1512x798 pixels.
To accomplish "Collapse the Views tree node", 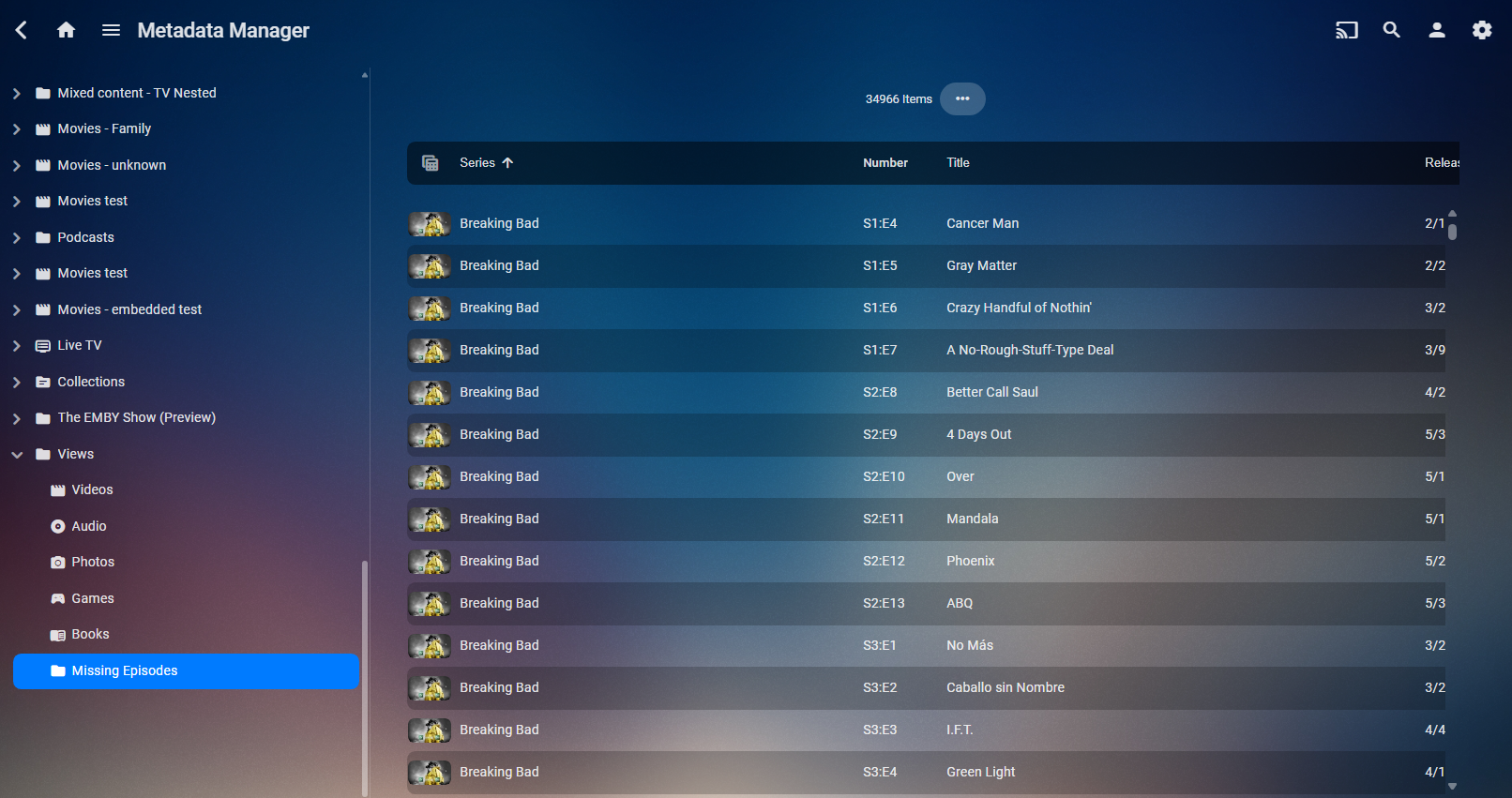I will coord(17,454).
